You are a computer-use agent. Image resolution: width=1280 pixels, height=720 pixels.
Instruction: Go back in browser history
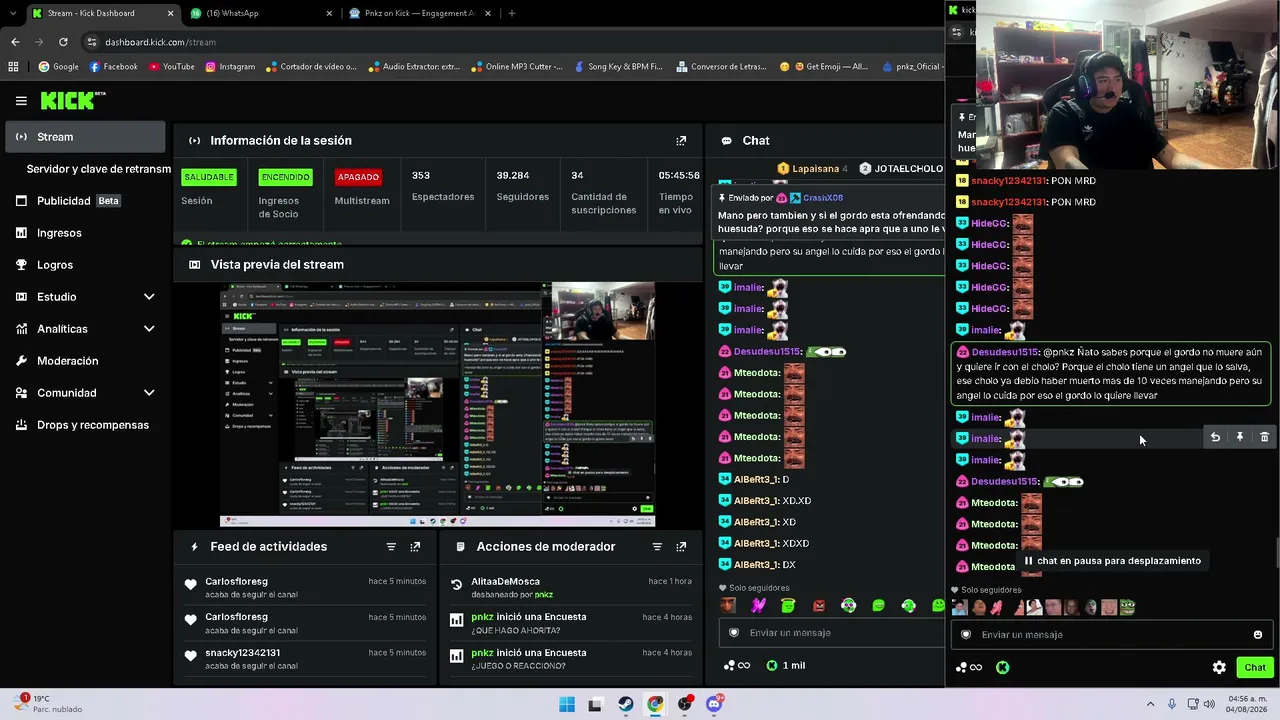[15, 42]
